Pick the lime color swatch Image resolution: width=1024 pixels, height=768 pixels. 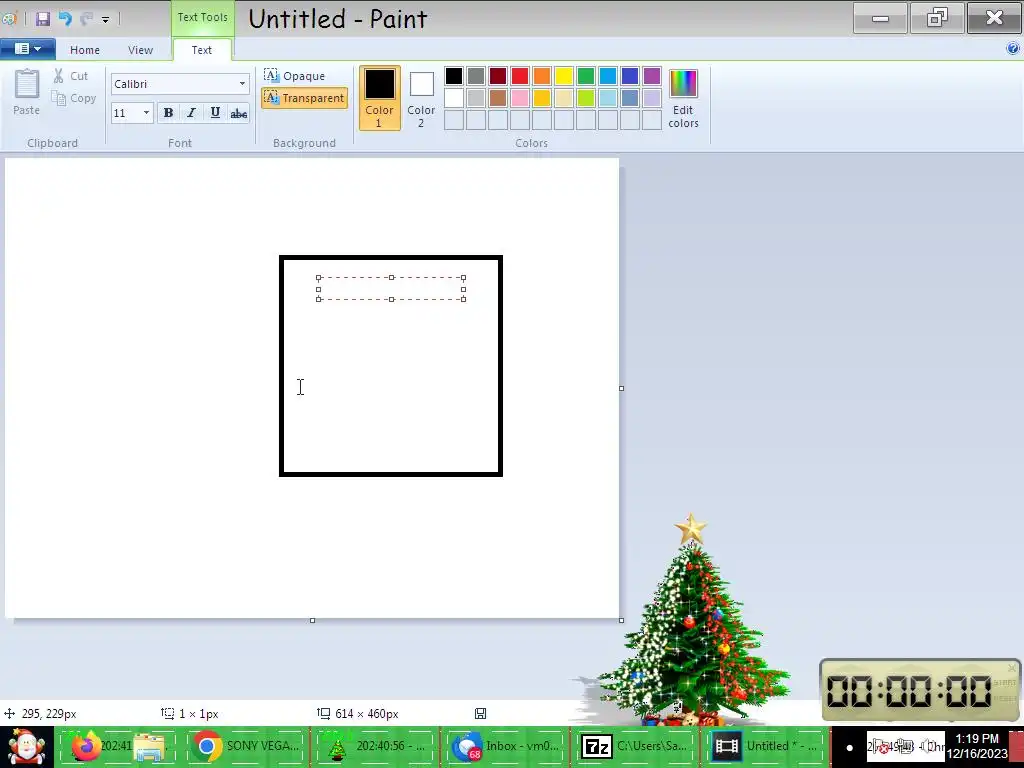point(586,98)
